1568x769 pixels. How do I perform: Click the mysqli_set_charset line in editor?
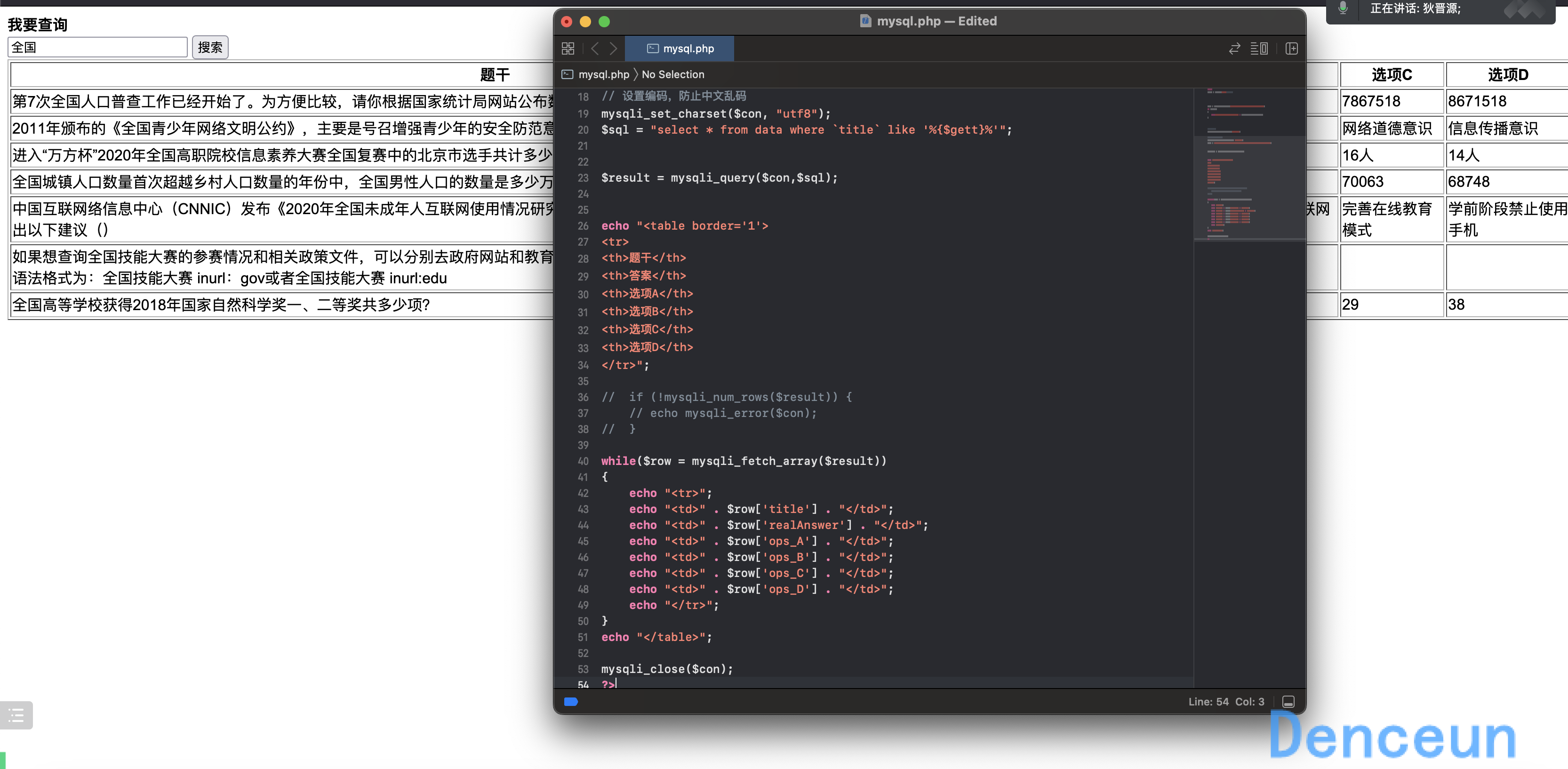(x=716, y=114)
